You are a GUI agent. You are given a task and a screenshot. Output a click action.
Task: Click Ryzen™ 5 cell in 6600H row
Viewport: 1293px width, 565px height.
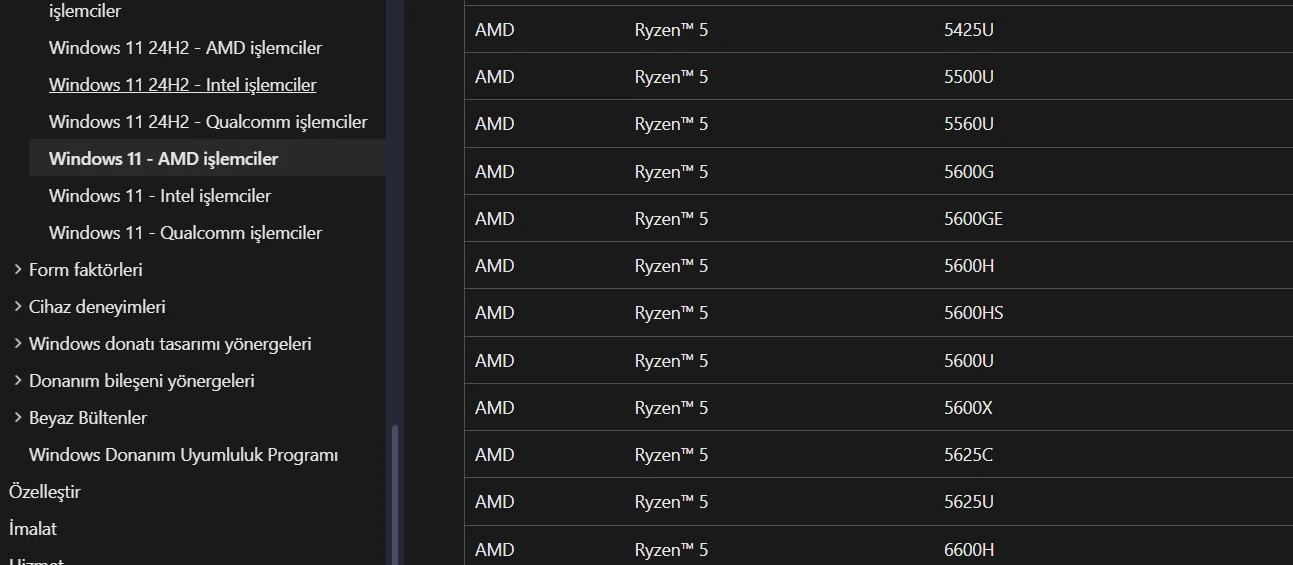pyautogui.click(x=671, y=550)
